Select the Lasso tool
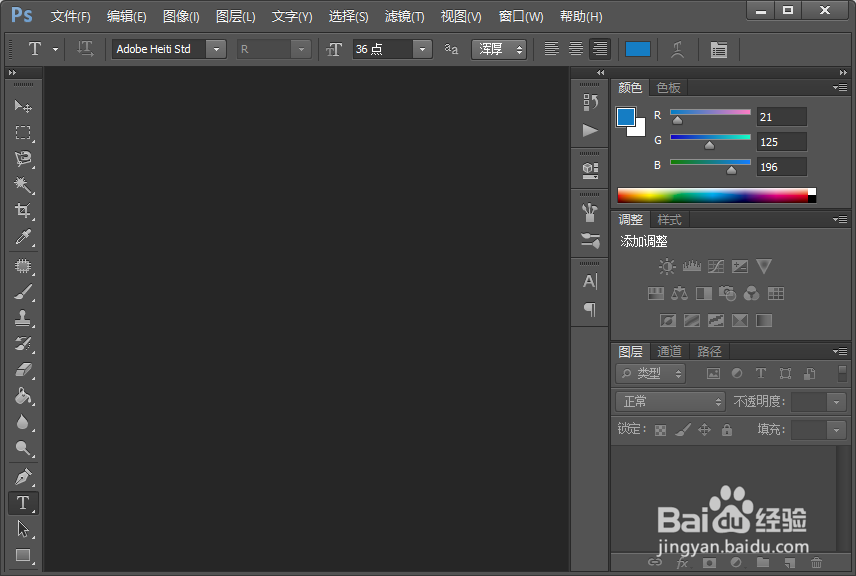The image size is (856, 576). pos(23,158)
